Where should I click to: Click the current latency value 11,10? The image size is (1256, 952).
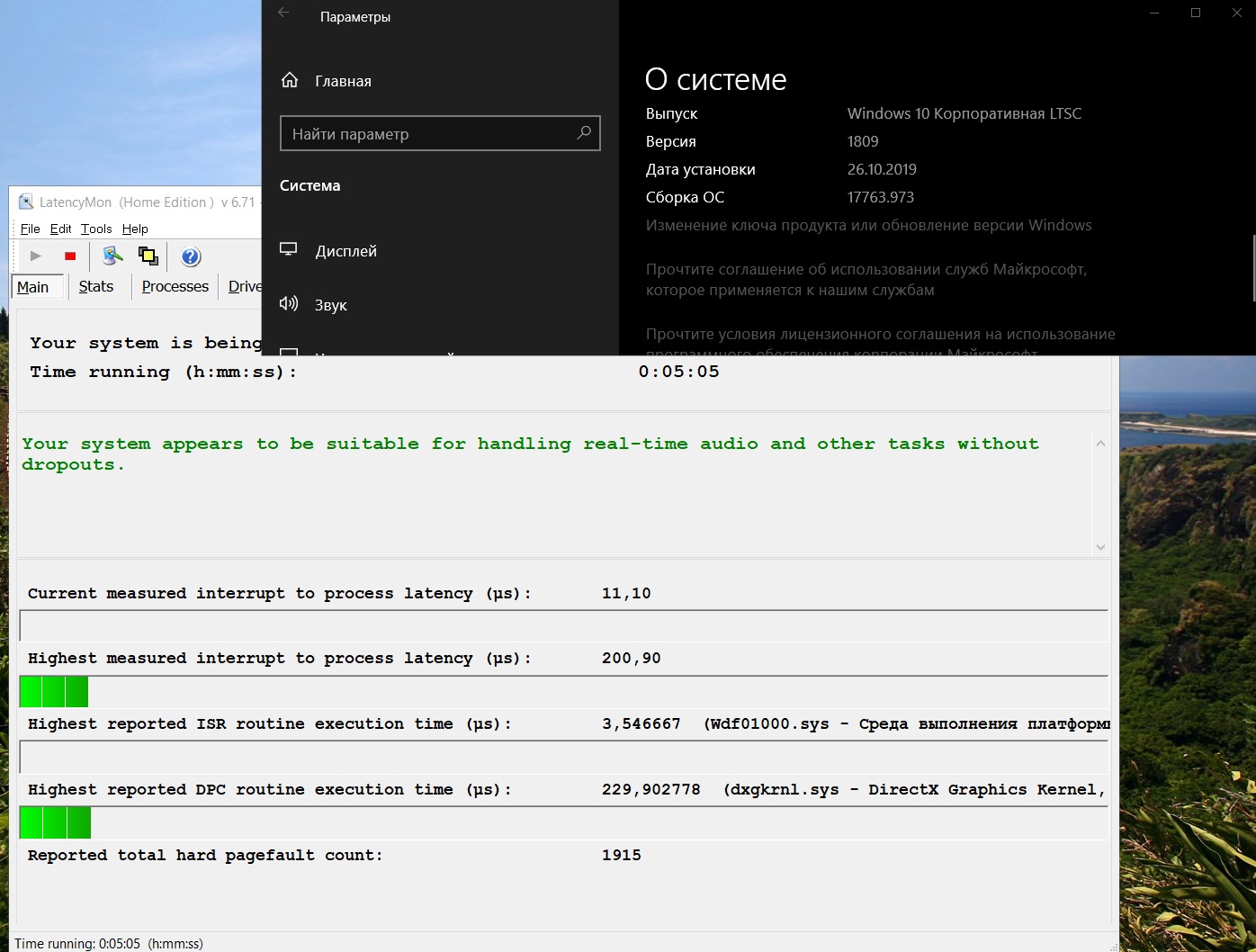(x=626, y=594)
